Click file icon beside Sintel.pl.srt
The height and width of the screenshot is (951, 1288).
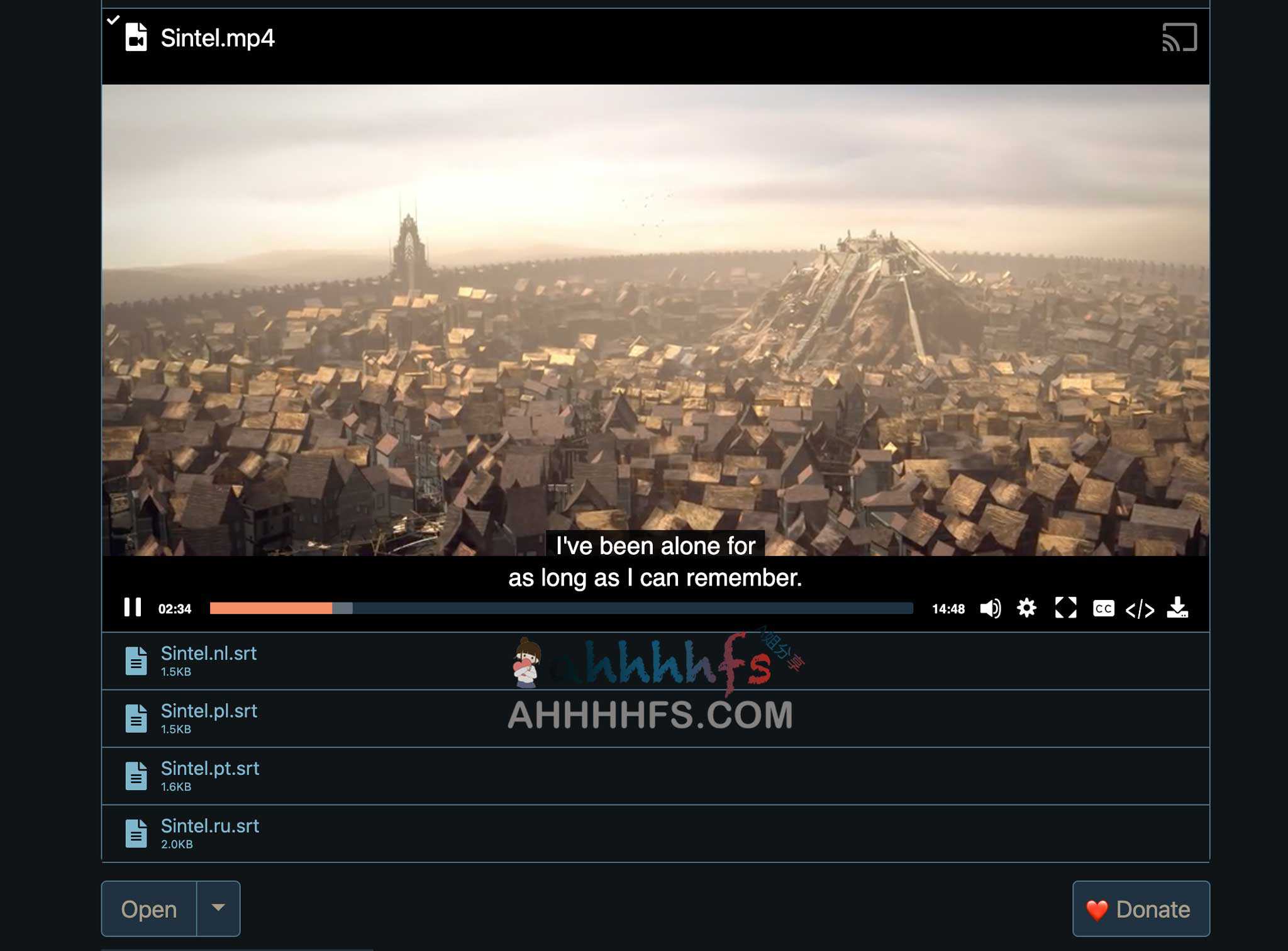click(136, 718)
